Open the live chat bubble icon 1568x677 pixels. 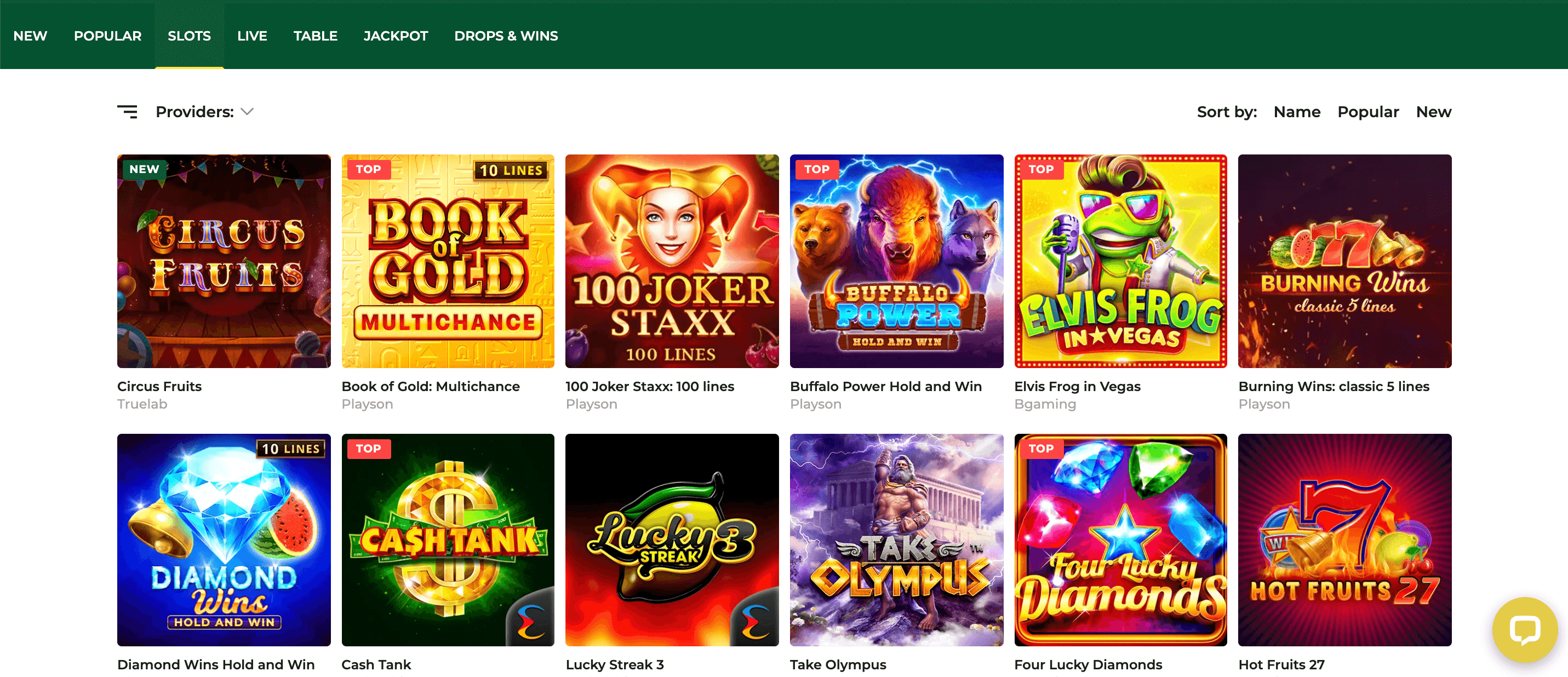[1524, 629]
